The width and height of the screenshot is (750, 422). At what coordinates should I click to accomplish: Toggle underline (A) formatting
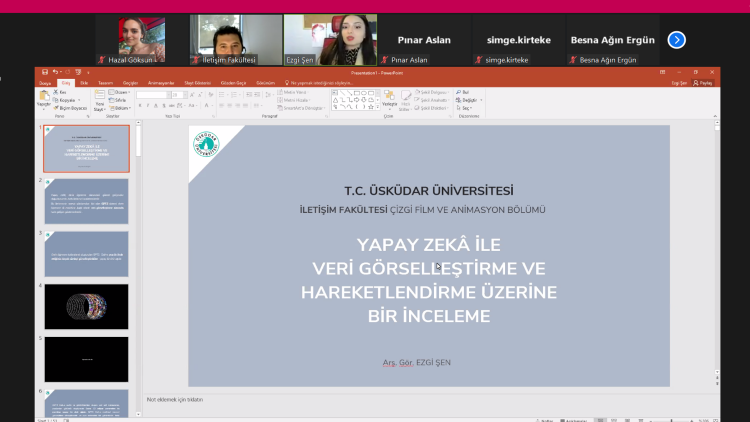click(156, 105)
